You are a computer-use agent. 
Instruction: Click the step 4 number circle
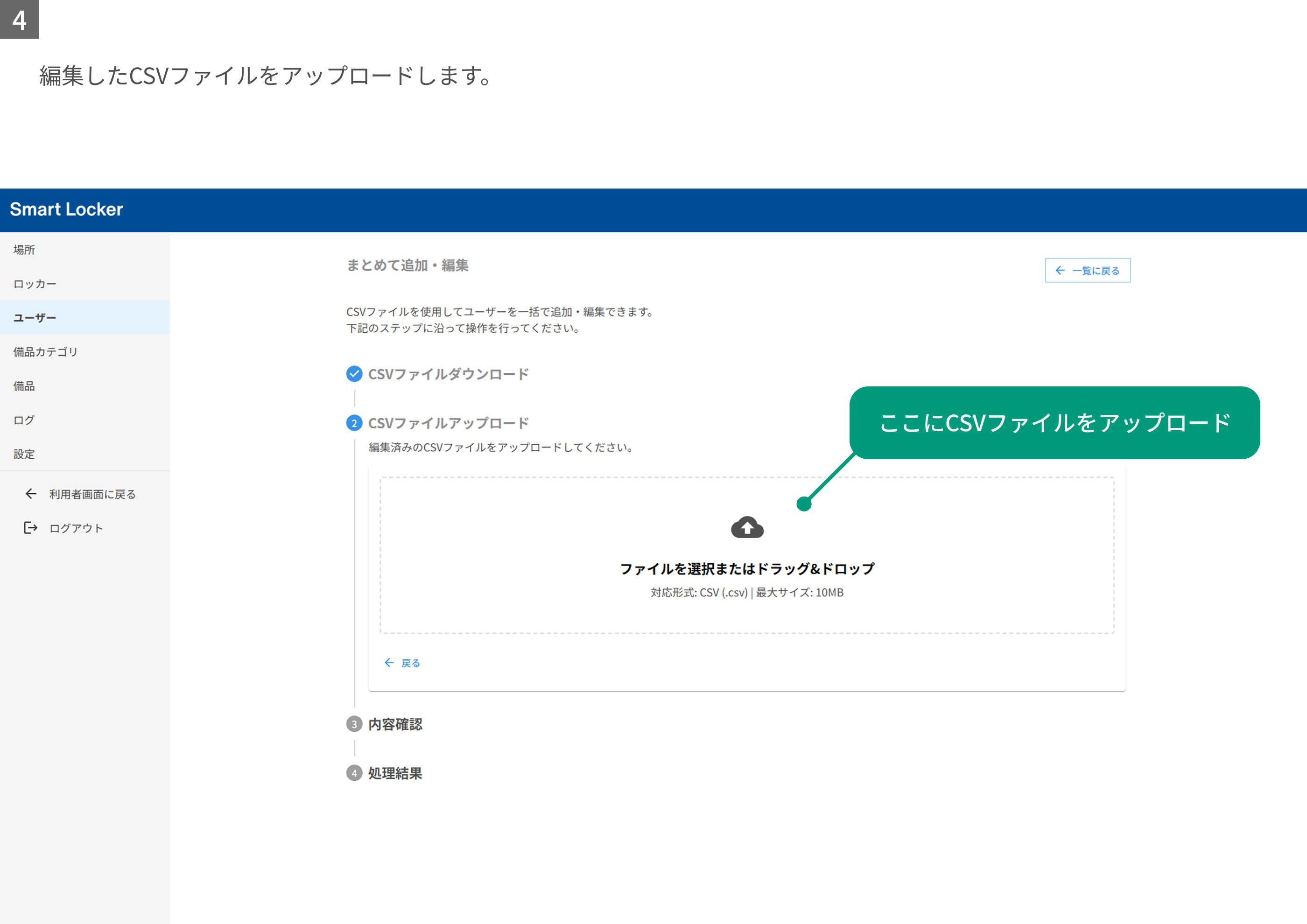pos(354,773)
